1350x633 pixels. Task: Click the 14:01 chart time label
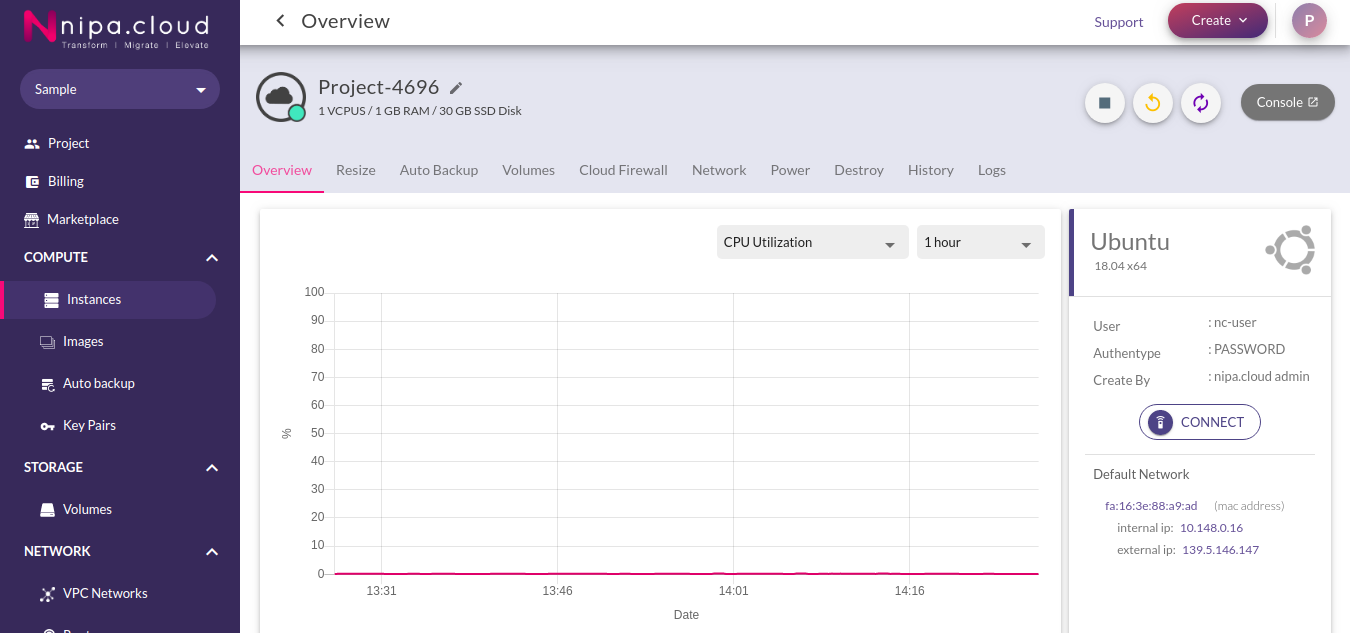[x=733, y=591]
